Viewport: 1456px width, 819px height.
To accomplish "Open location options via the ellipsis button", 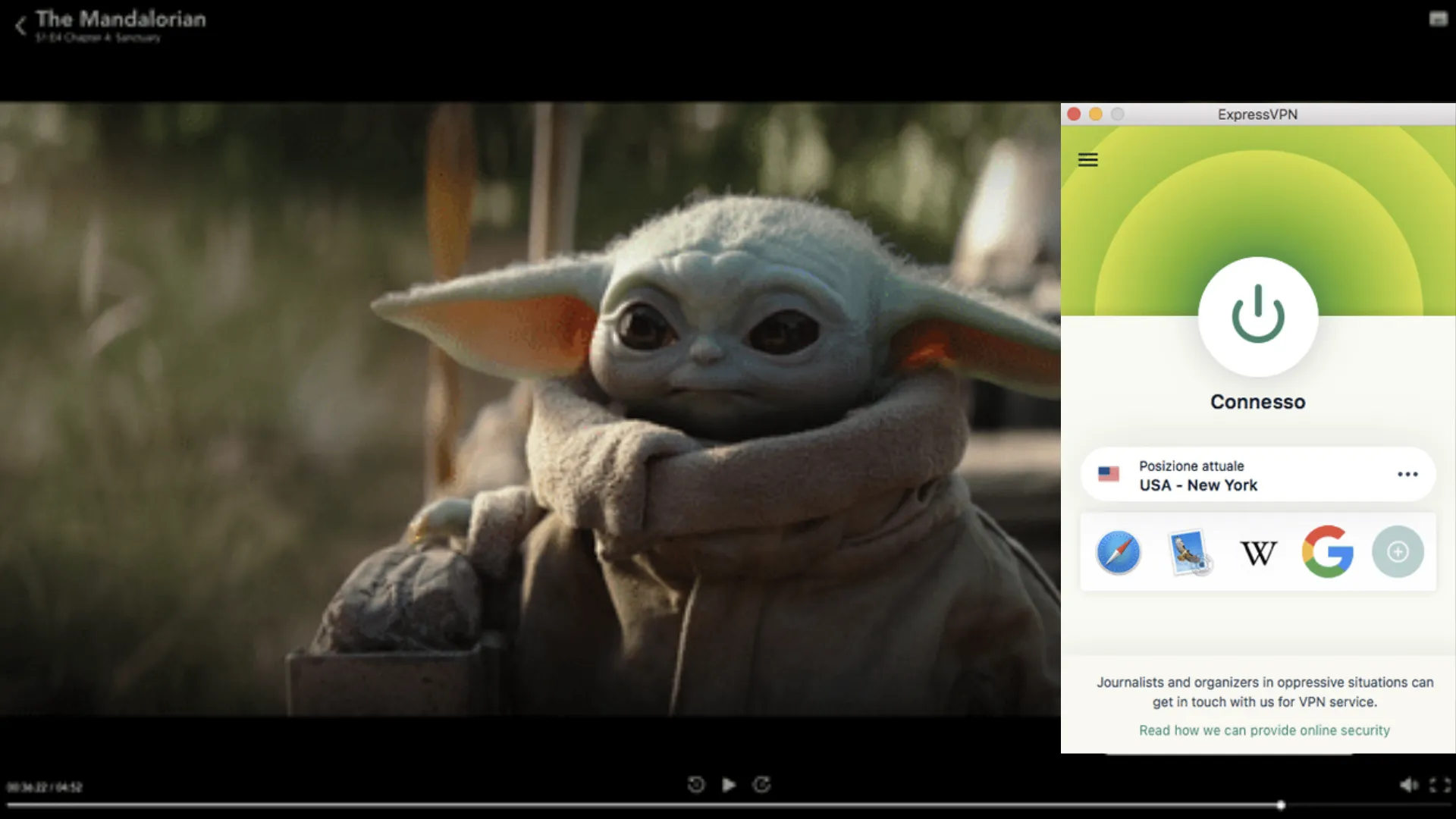I will (x=1407, y=473).
